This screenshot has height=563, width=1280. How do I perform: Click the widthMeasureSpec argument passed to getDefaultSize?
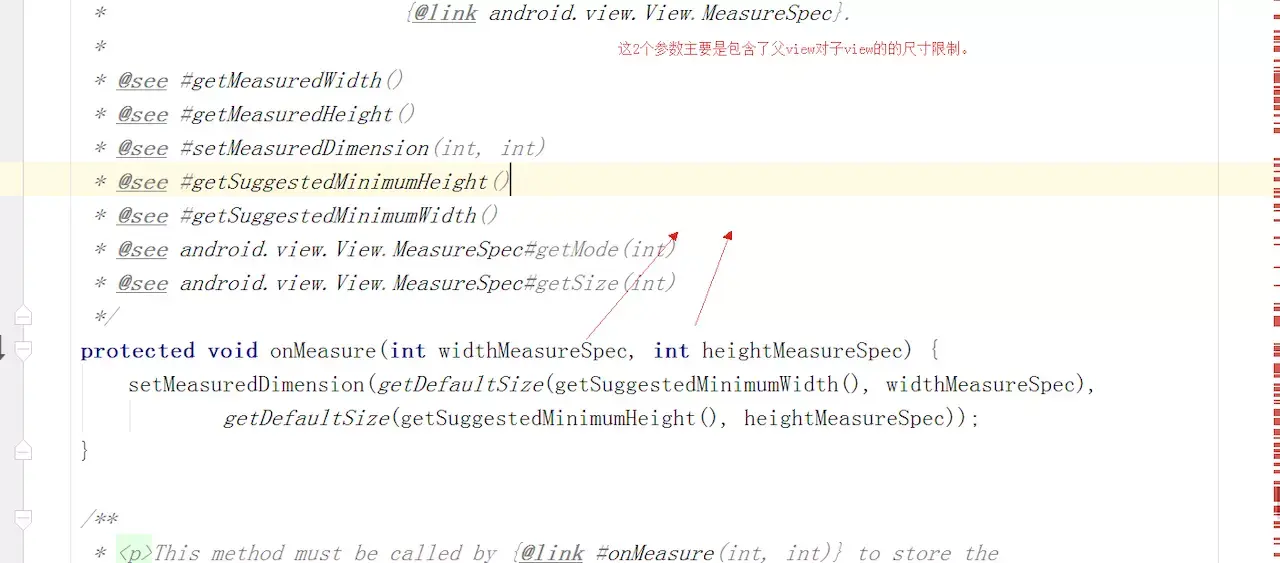982,385
